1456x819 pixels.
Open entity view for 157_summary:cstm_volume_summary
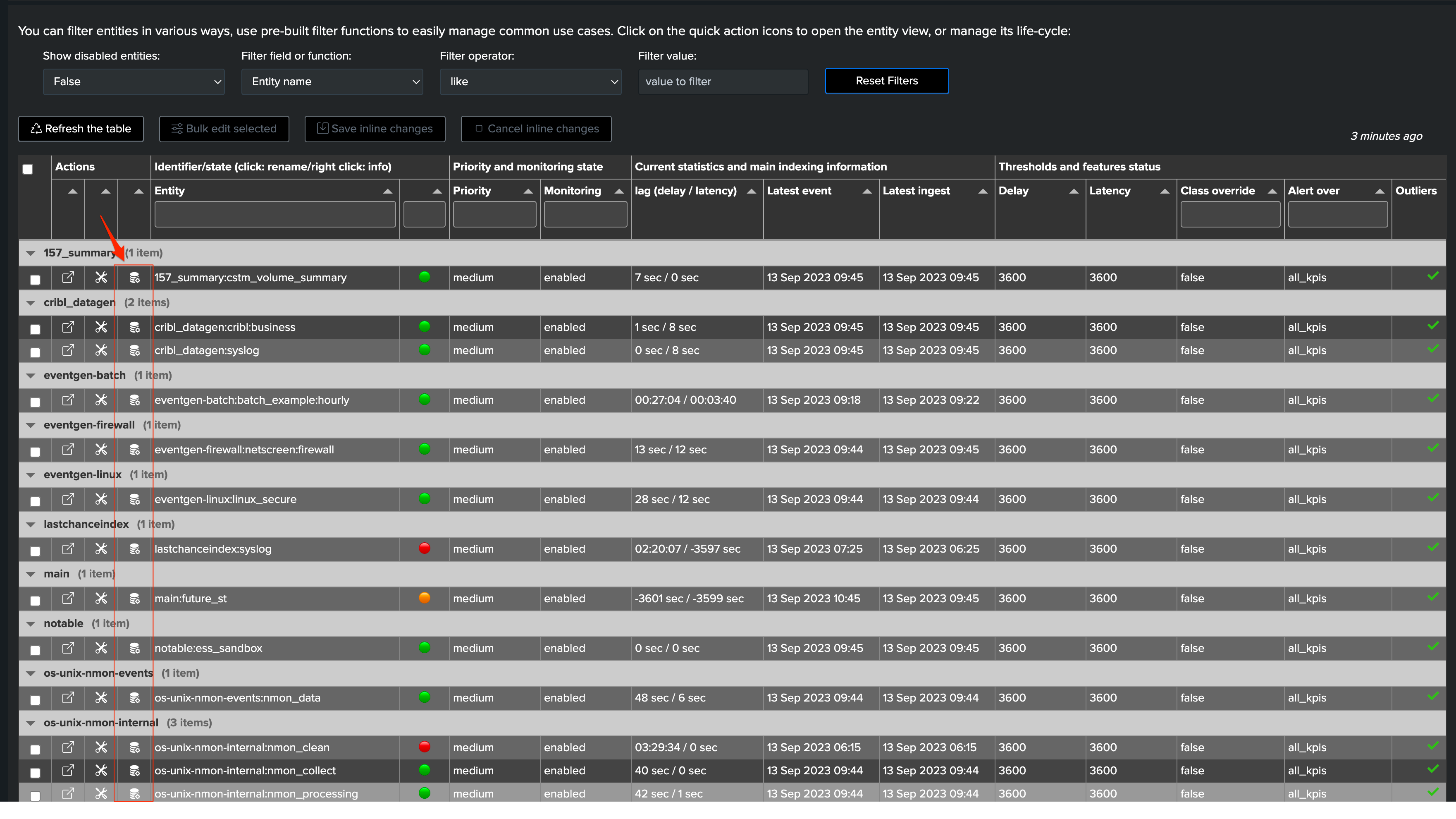(x=68, y=277)
